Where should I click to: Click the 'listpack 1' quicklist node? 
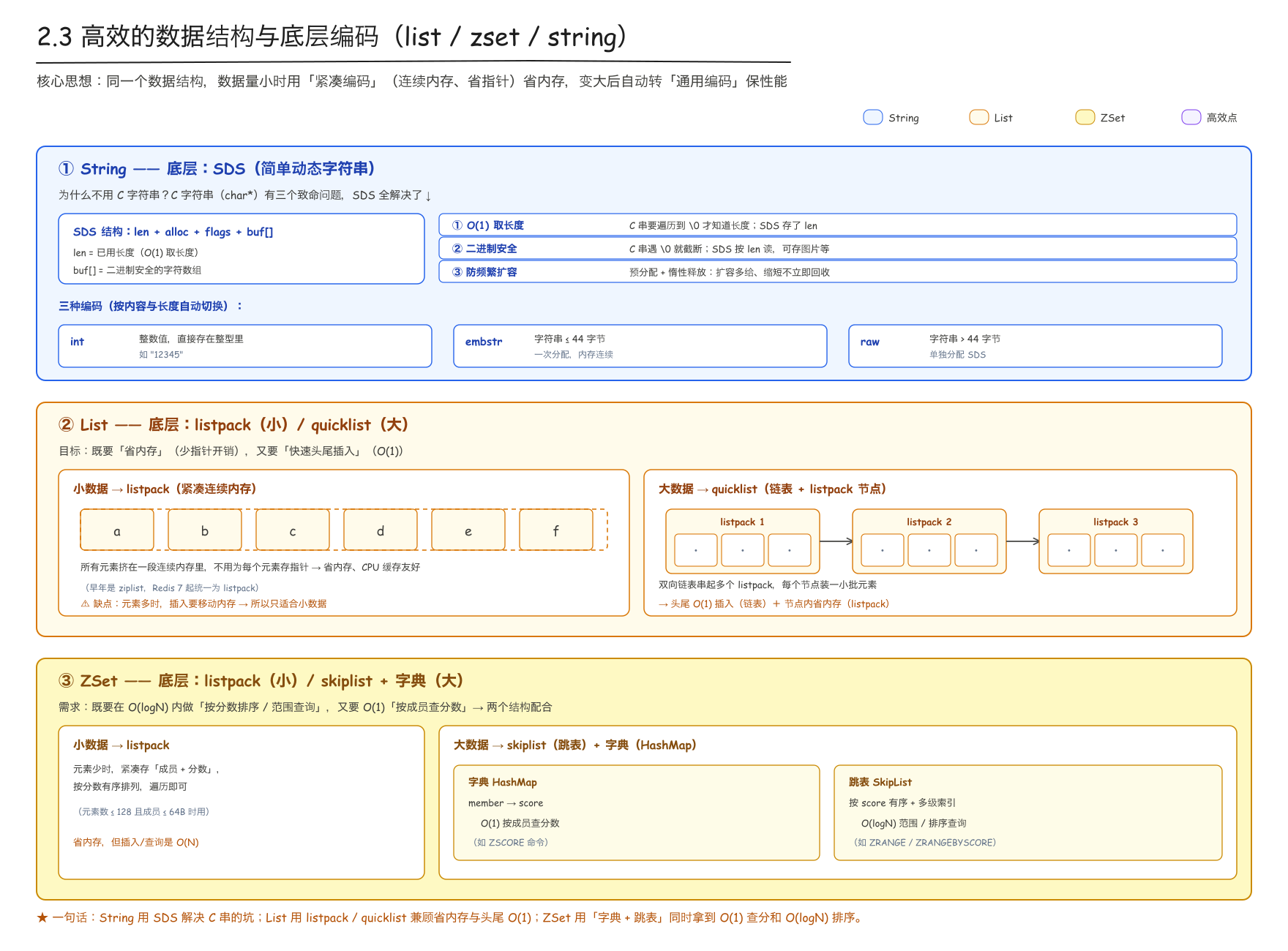click(743, 541)
